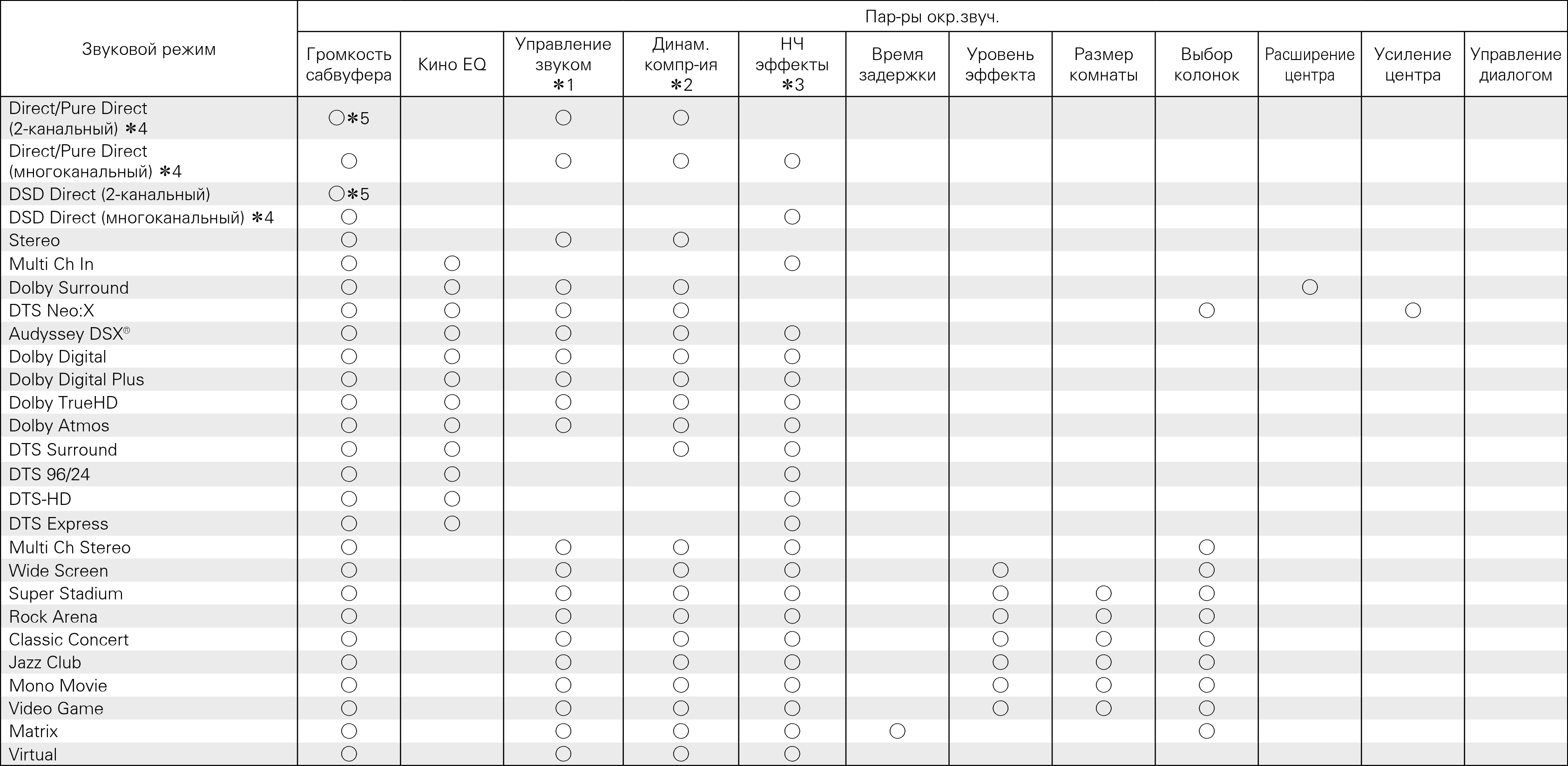Select Dolby Surround's Расширение центра circle
This screenshot has width=1568, height=766.
(x=1309, y=287)
